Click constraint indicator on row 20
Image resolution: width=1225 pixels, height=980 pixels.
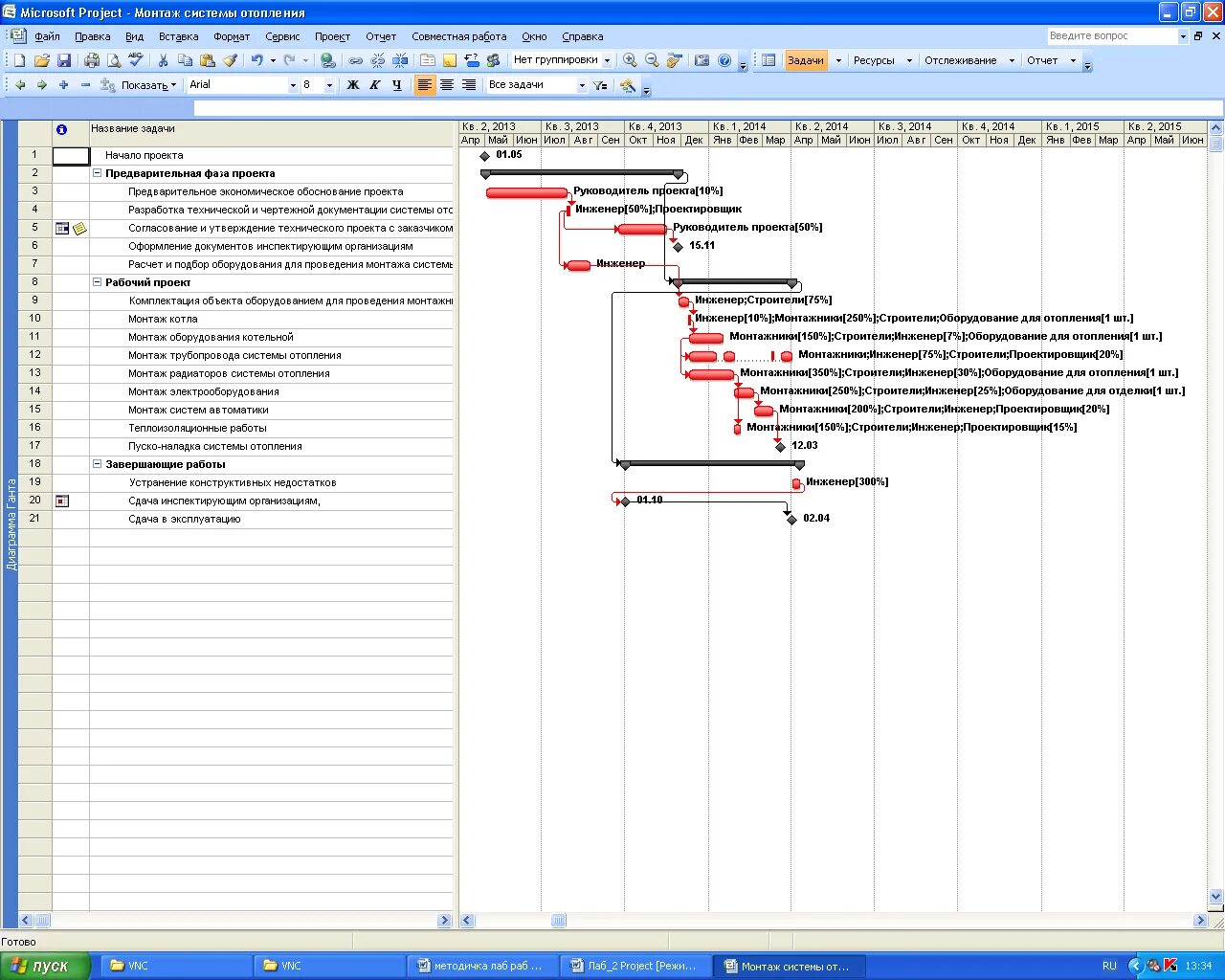[x=62, y=501]
